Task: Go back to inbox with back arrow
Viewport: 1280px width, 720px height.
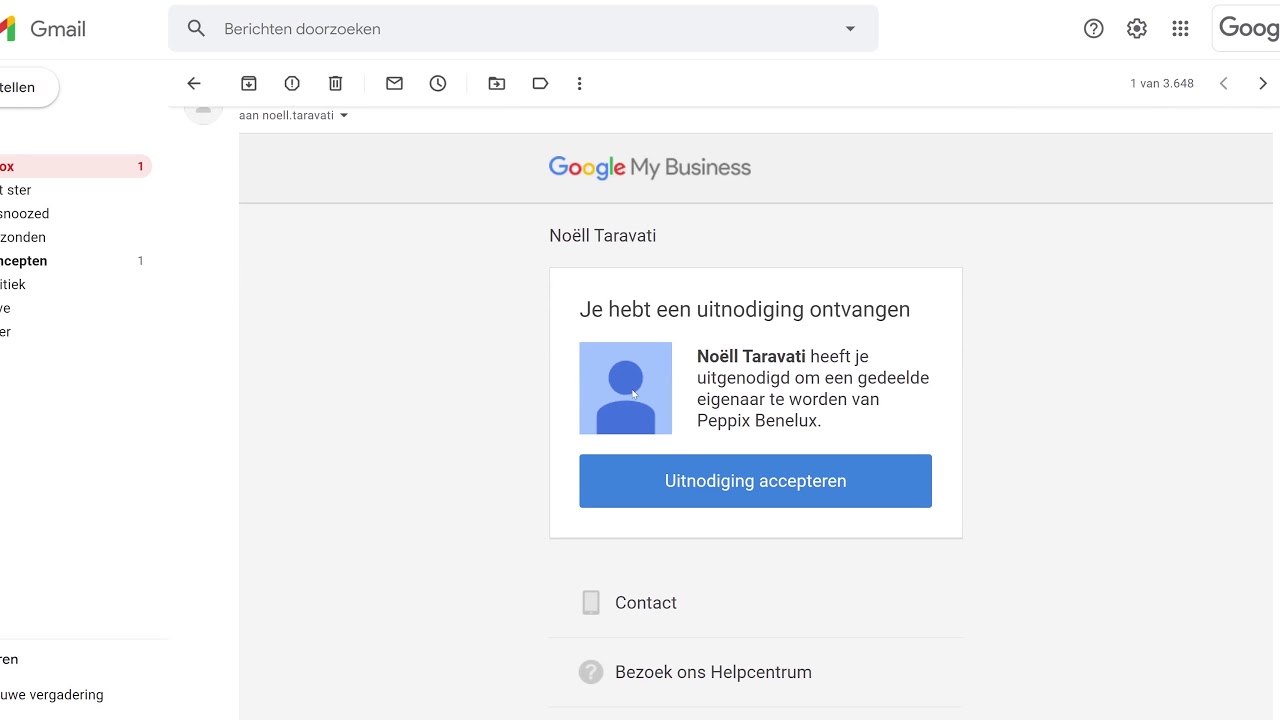Action: (194, 84)
